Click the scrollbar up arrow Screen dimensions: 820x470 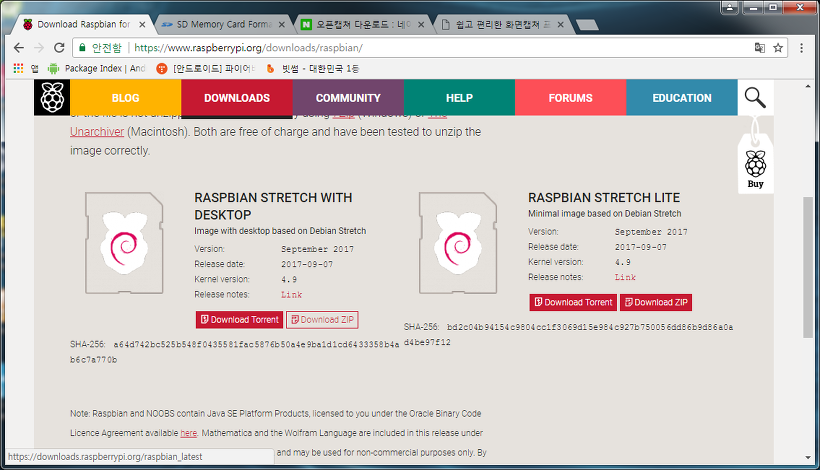click(808, 86)
